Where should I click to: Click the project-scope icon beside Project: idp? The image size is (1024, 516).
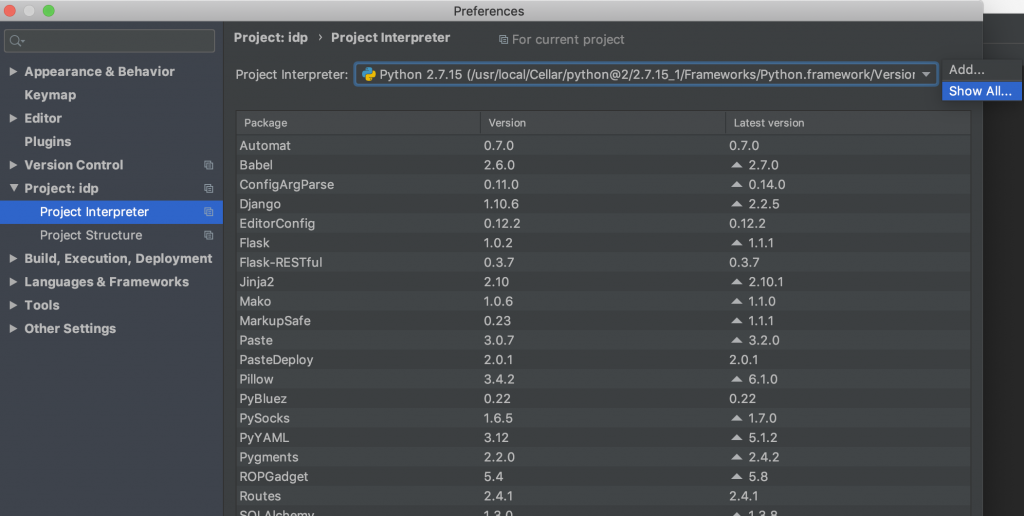(208, 188)
